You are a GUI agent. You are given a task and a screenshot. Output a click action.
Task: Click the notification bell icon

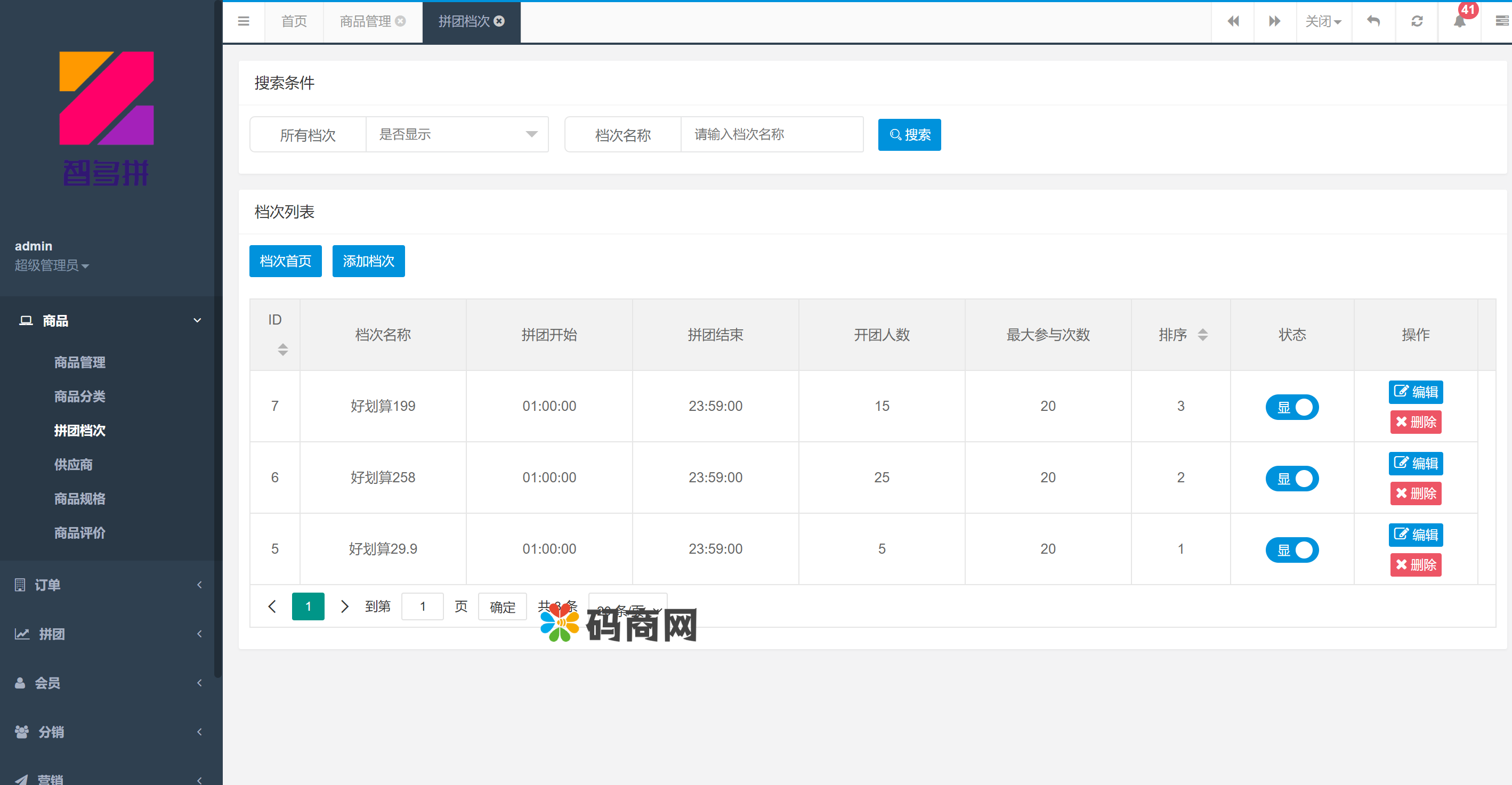(x=1459, y=22)
